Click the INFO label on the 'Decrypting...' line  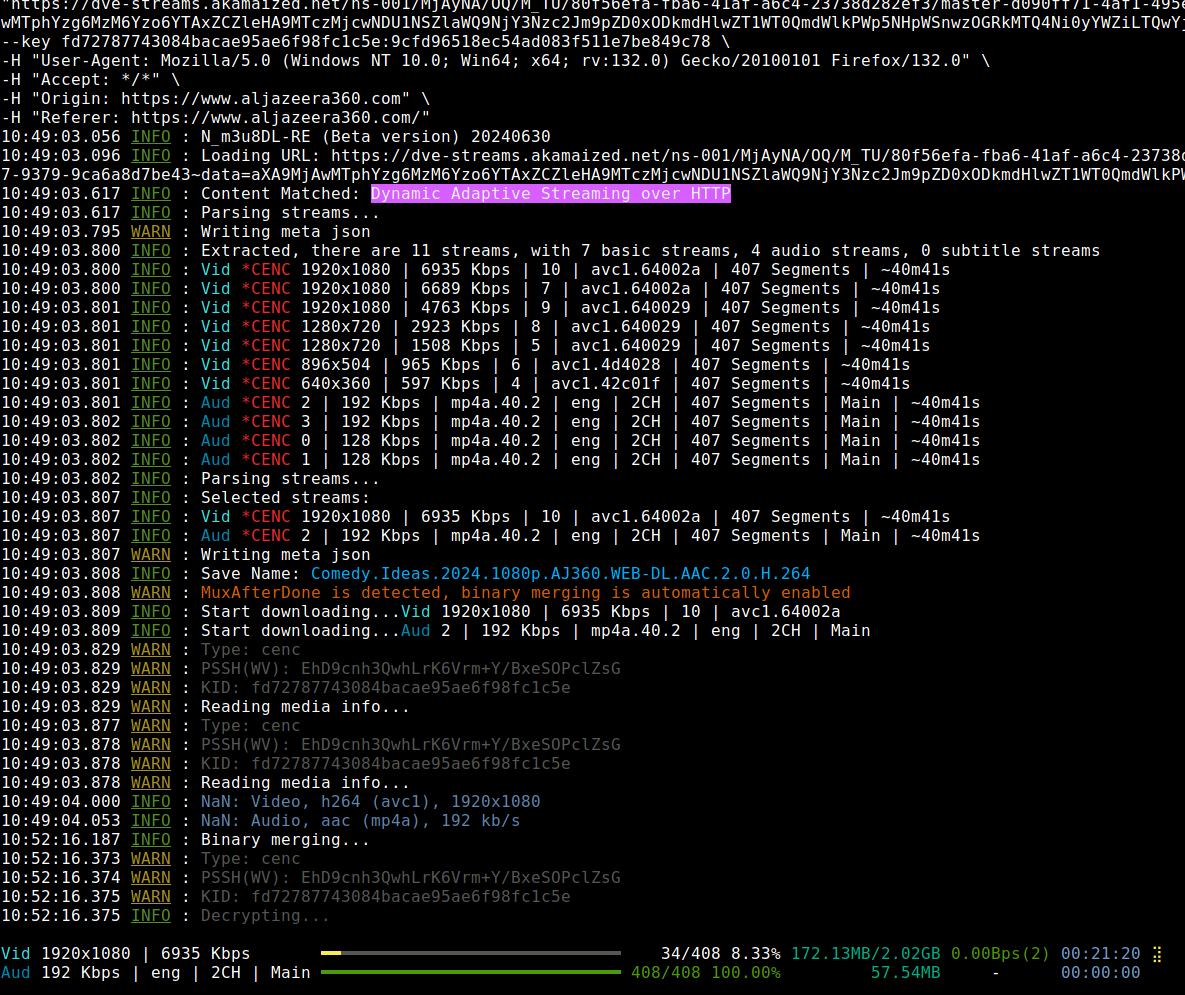(x=151, y=916)
